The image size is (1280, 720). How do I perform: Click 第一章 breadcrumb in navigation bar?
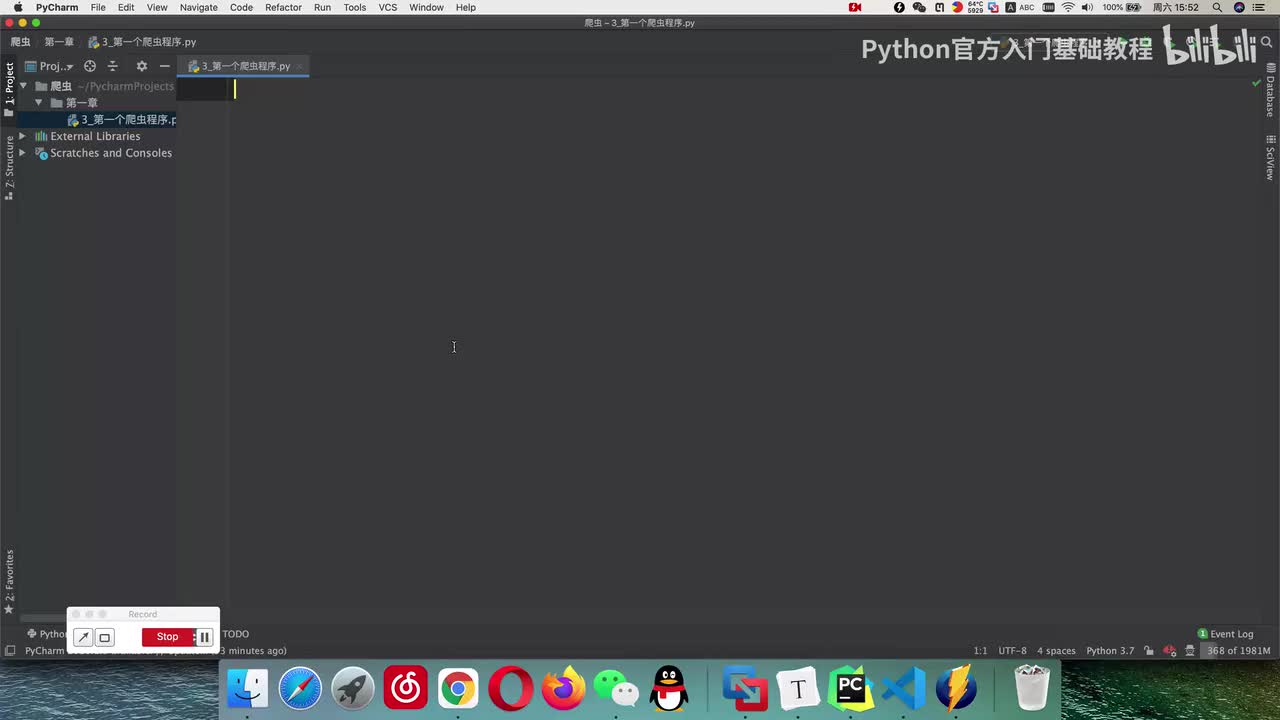tap(59, 42)
